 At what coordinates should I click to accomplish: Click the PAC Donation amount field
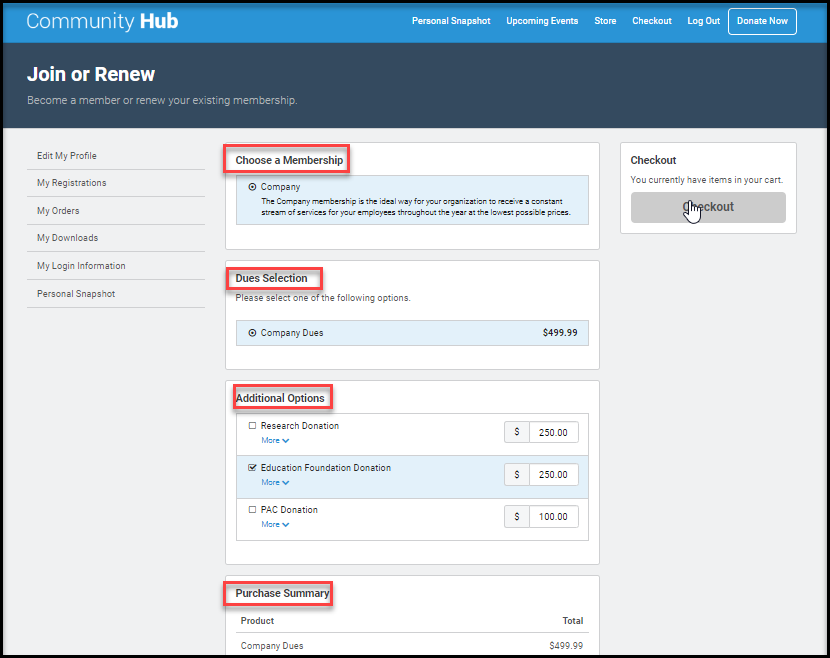[553, 517]
